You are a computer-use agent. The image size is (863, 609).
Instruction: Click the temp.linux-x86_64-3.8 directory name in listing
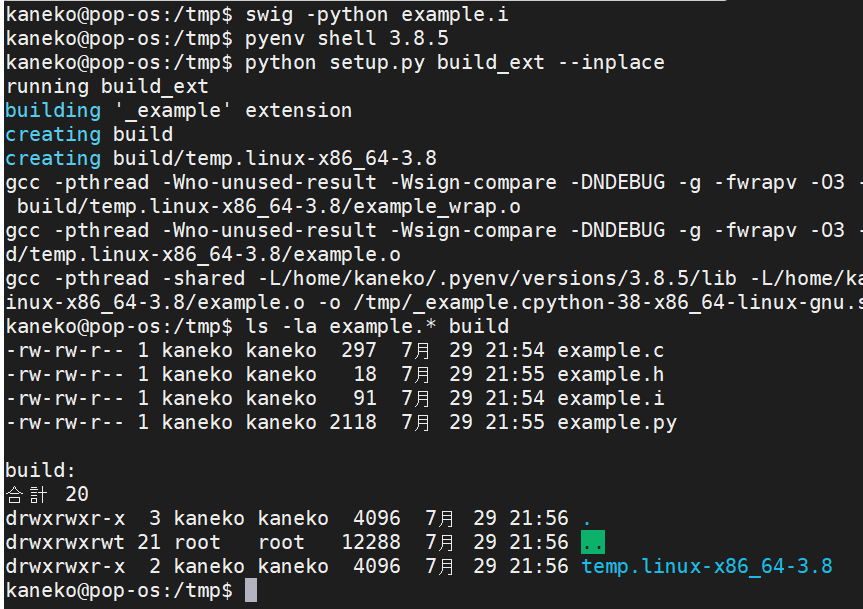point(706,567)
